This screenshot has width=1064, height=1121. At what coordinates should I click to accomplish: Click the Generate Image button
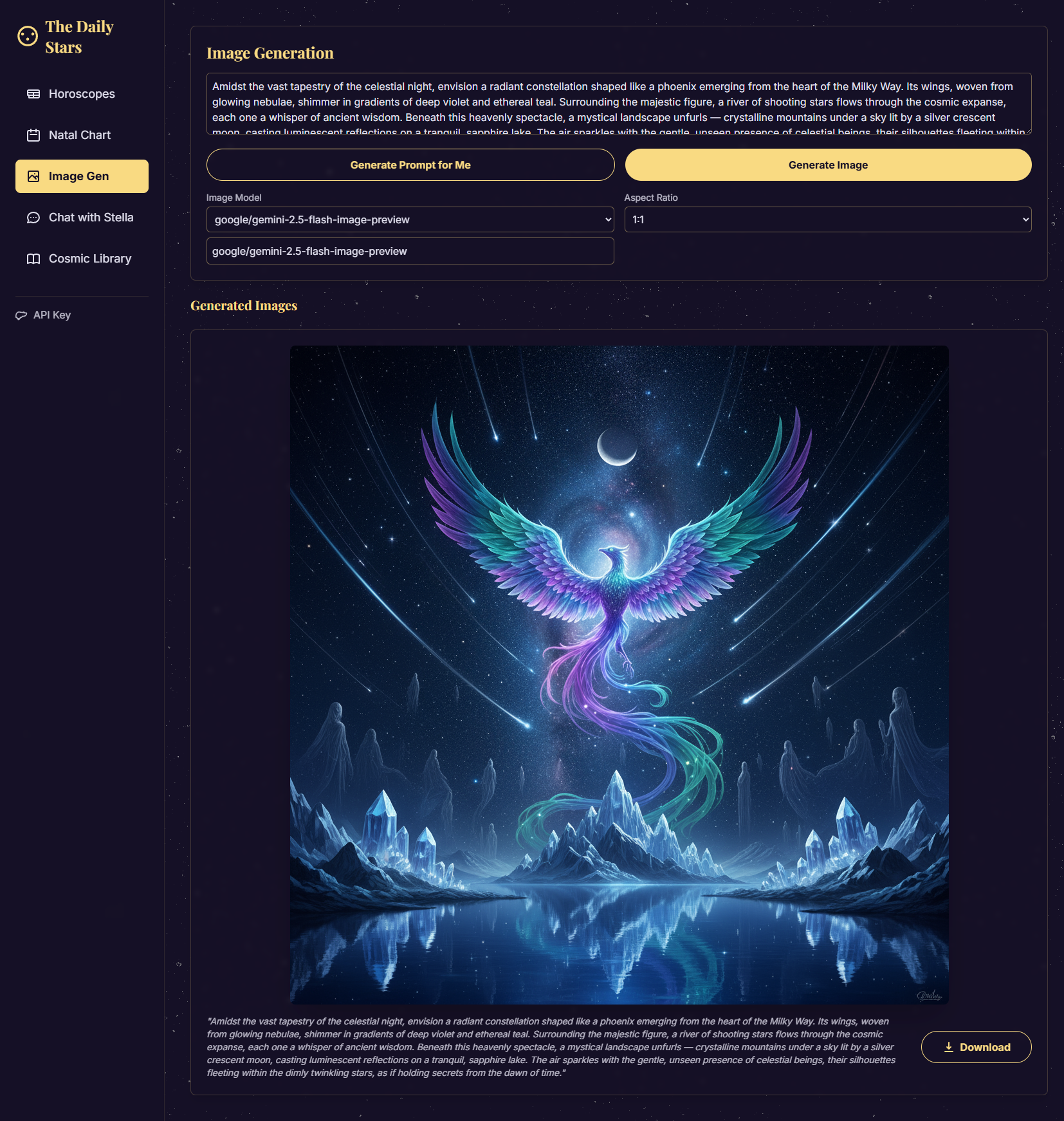tap(829, 165)
